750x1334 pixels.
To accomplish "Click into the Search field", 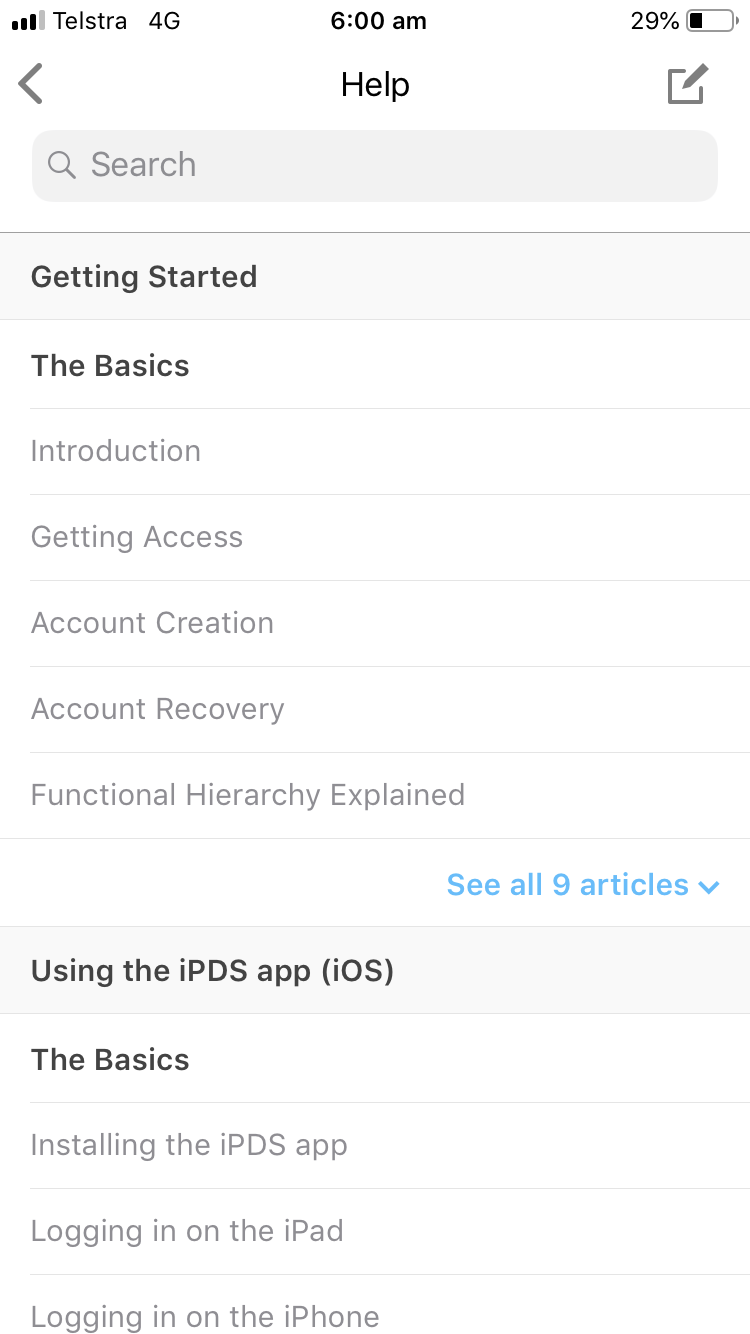I will [x=375, y=166].
